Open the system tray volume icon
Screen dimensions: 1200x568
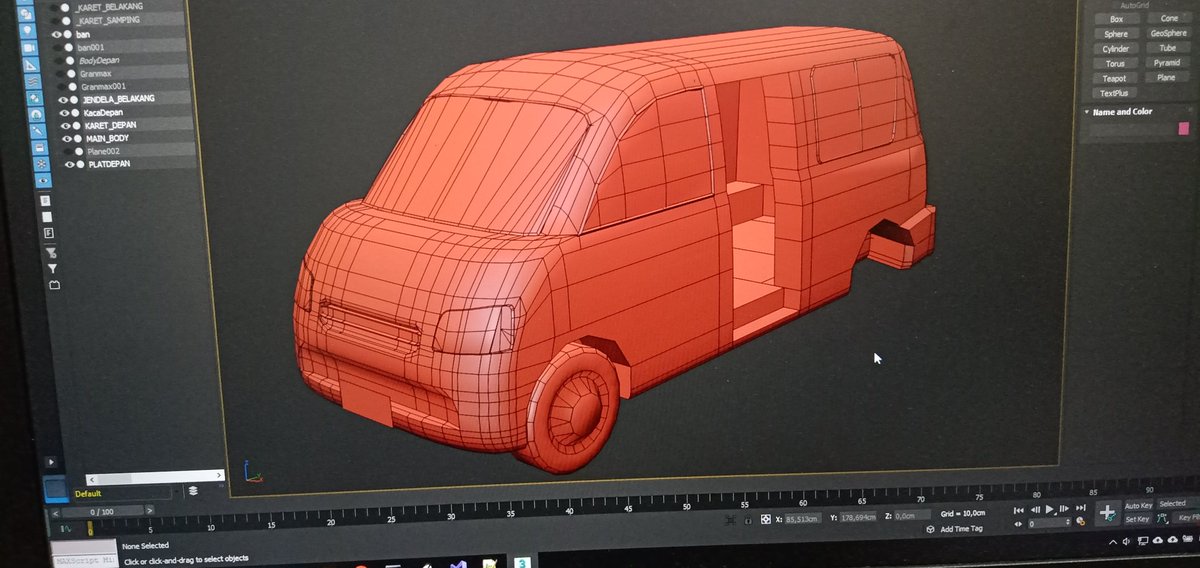point(1126,541)
